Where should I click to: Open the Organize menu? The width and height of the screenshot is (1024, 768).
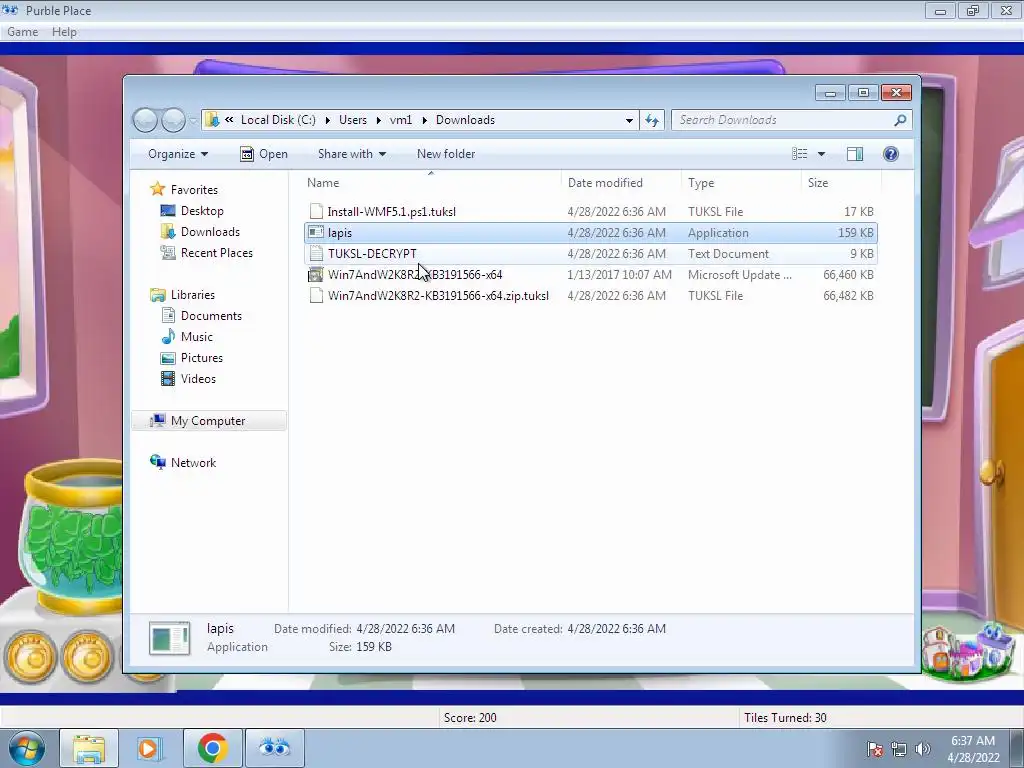[178, 154]
